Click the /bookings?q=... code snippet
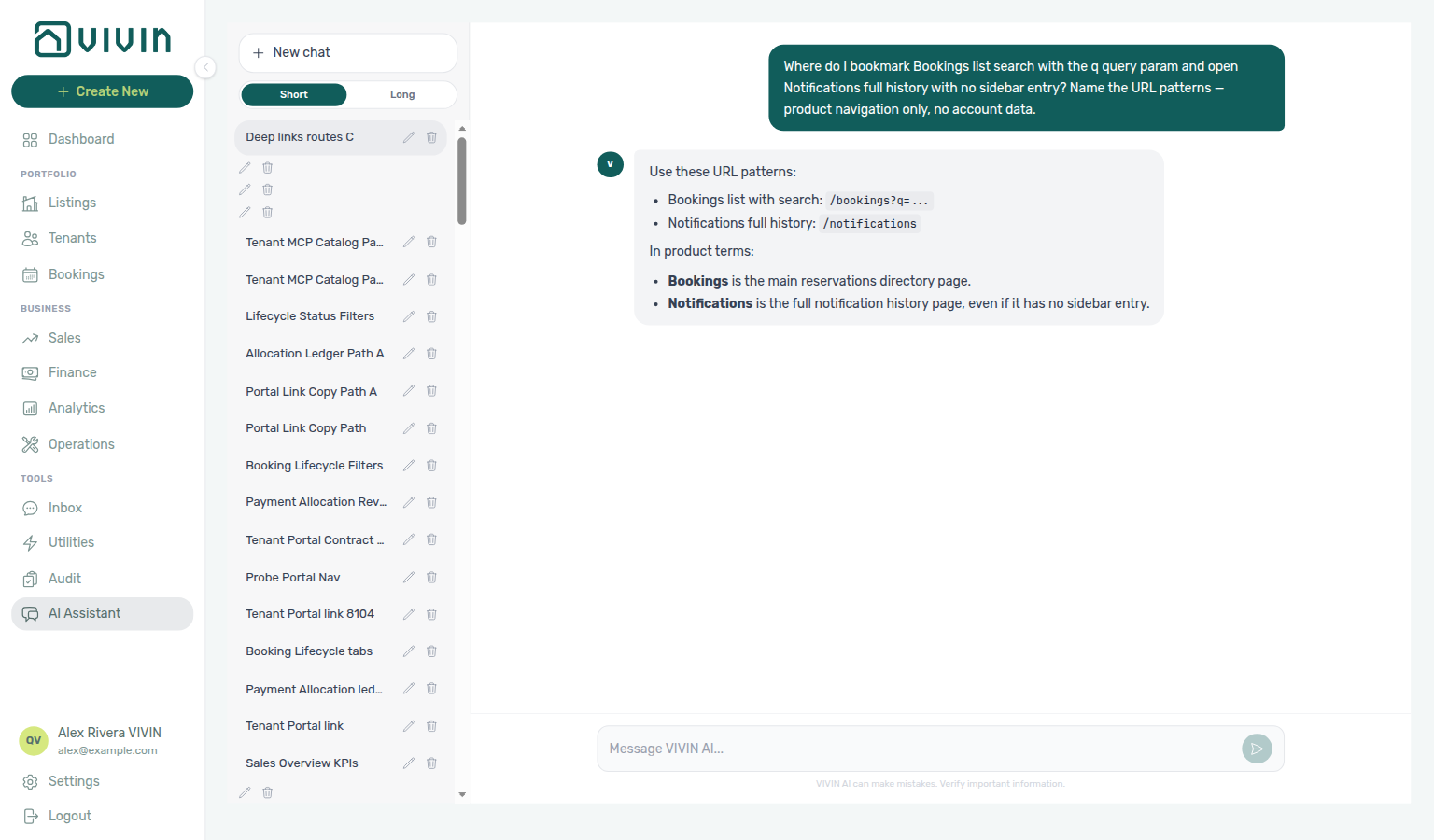1434x840 pixels. 879,201
